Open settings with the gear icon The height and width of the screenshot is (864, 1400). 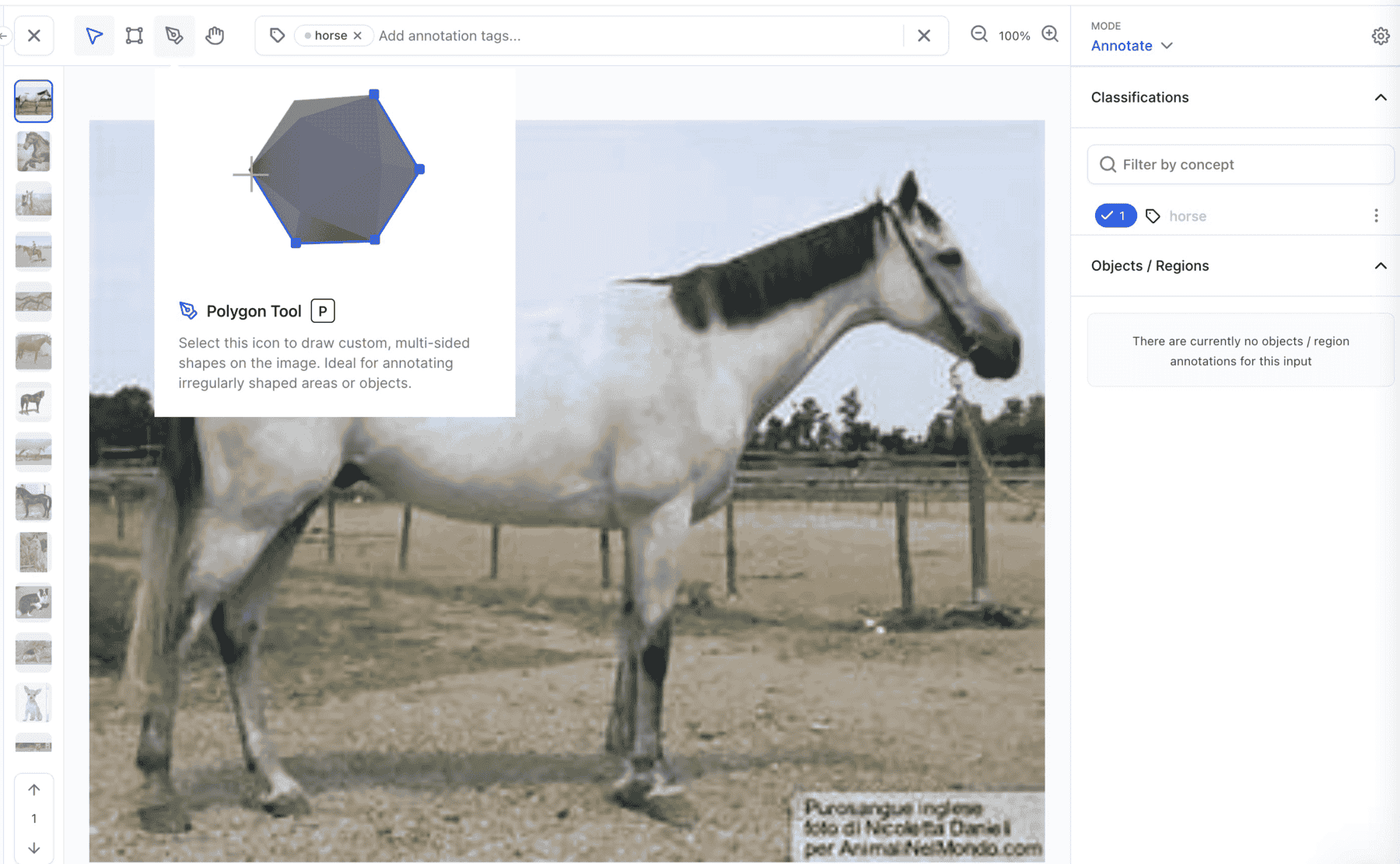1381,36
